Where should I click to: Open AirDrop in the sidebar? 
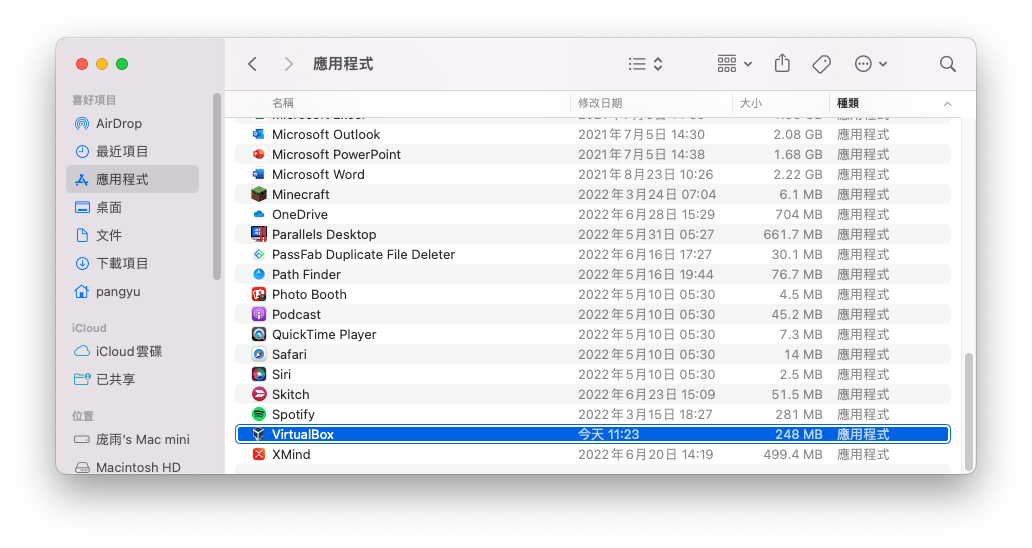tap(132, 124)
